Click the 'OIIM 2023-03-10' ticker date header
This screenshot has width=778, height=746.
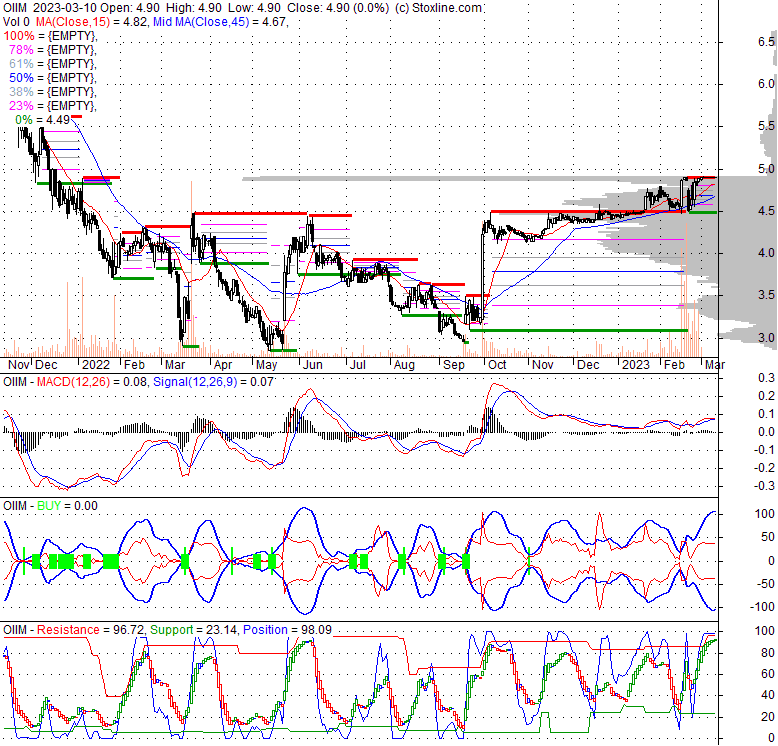(x=51, y=8)
